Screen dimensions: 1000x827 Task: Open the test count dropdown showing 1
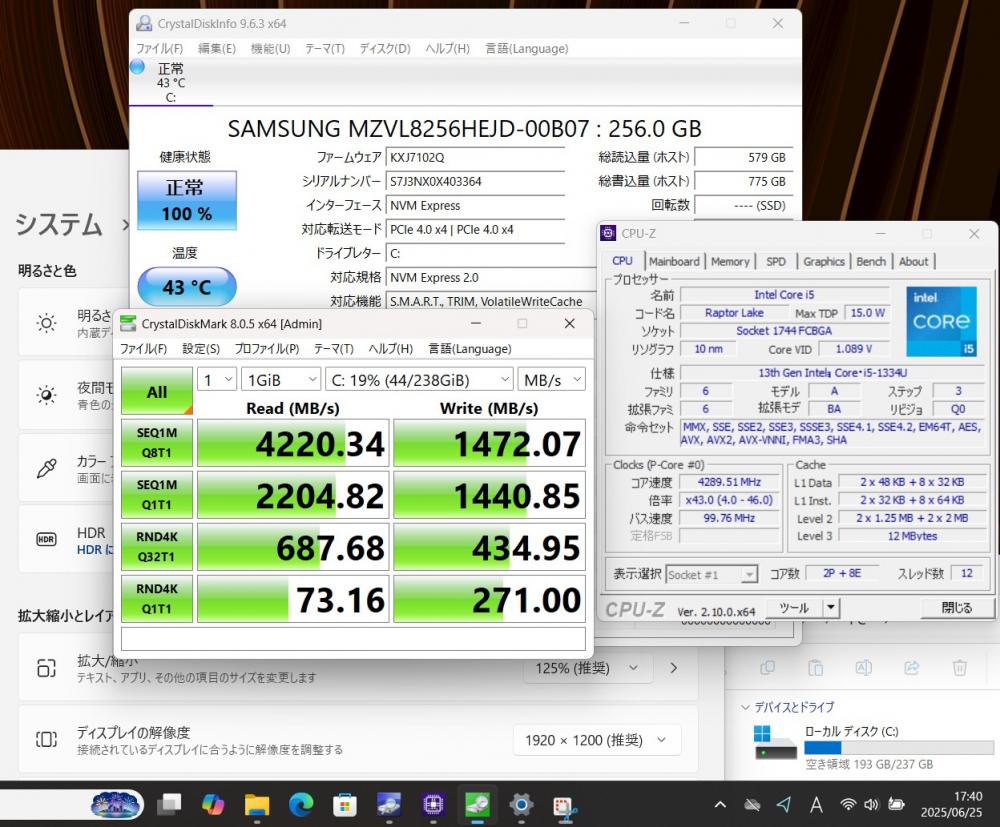coord(217,380)
